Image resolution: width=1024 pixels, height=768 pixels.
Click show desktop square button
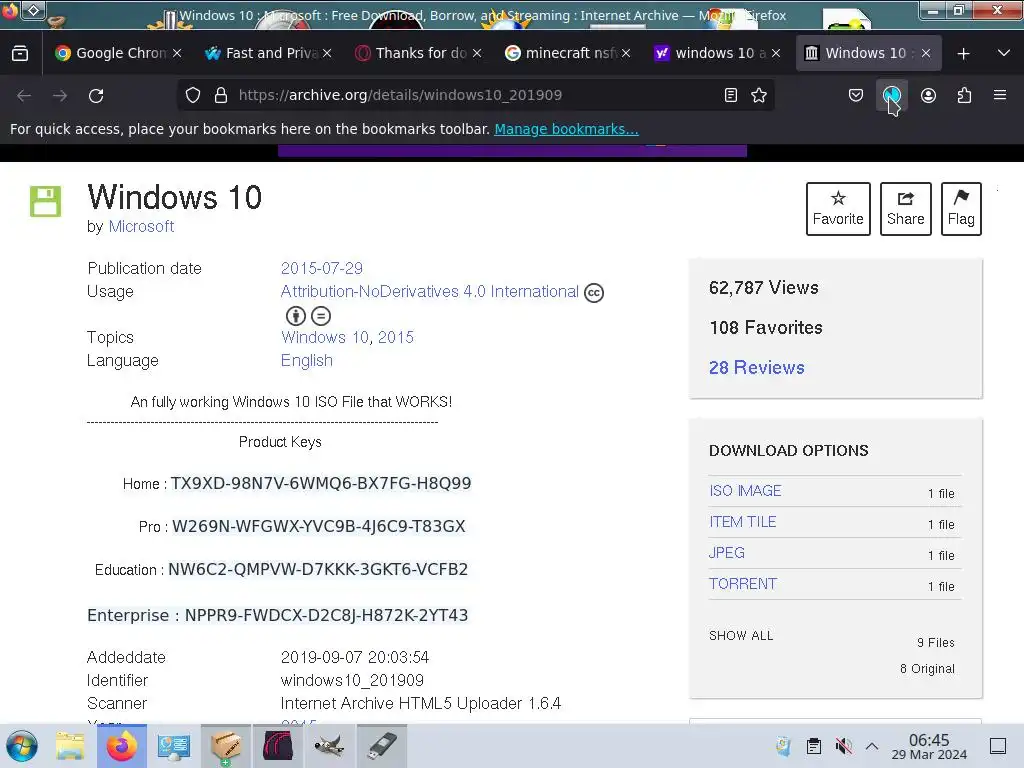point(998,746)
